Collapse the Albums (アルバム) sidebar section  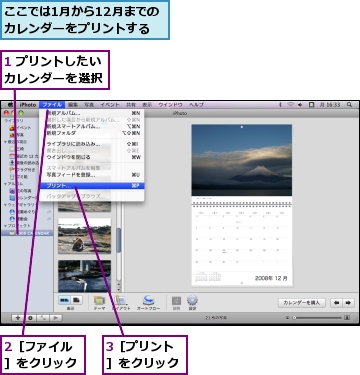click(x=5, y=184)
